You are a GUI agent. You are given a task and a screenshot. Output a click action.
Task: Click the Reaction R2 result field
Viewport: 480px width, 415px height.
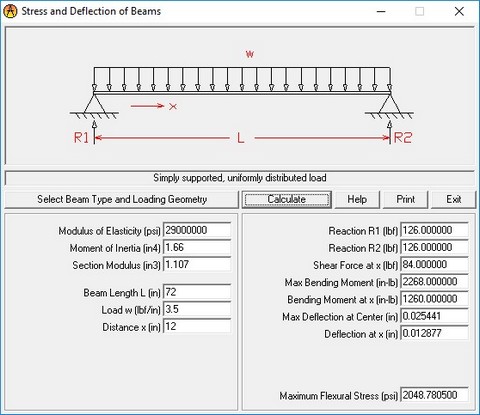pos(434,248)
